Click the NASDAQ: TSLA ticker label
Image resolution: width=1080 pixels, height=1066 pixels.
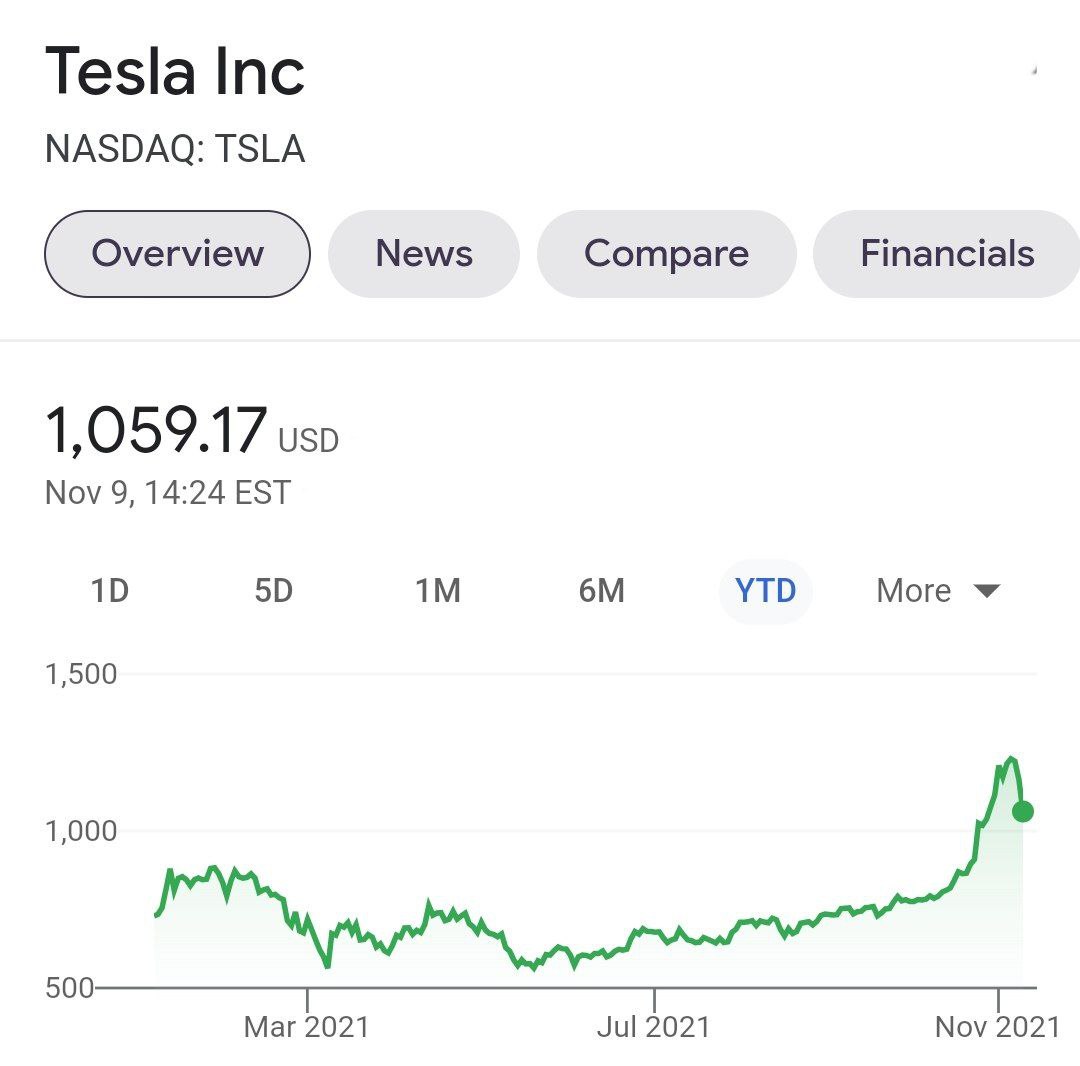[x=175, y=148]
